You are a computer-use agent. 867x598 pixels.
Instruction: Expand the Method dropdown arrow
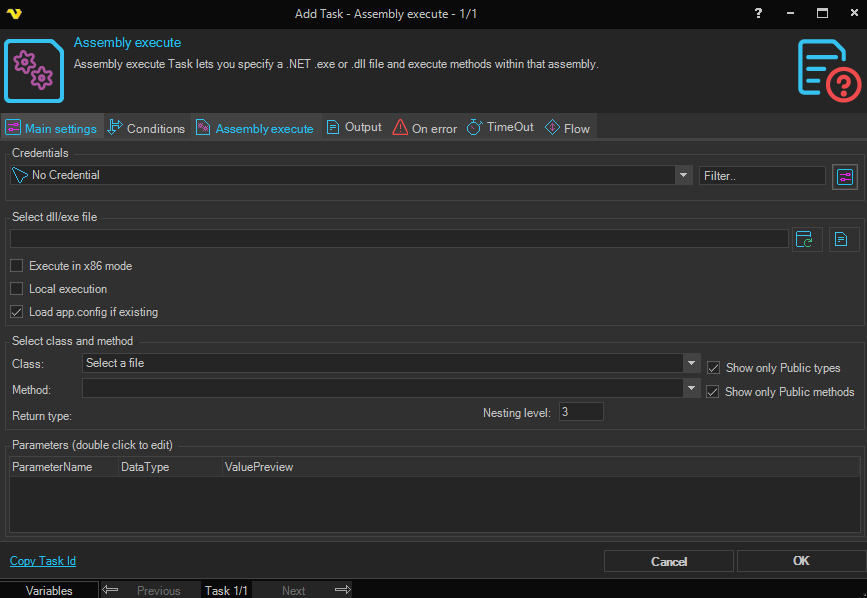click(x=691, y=387)
